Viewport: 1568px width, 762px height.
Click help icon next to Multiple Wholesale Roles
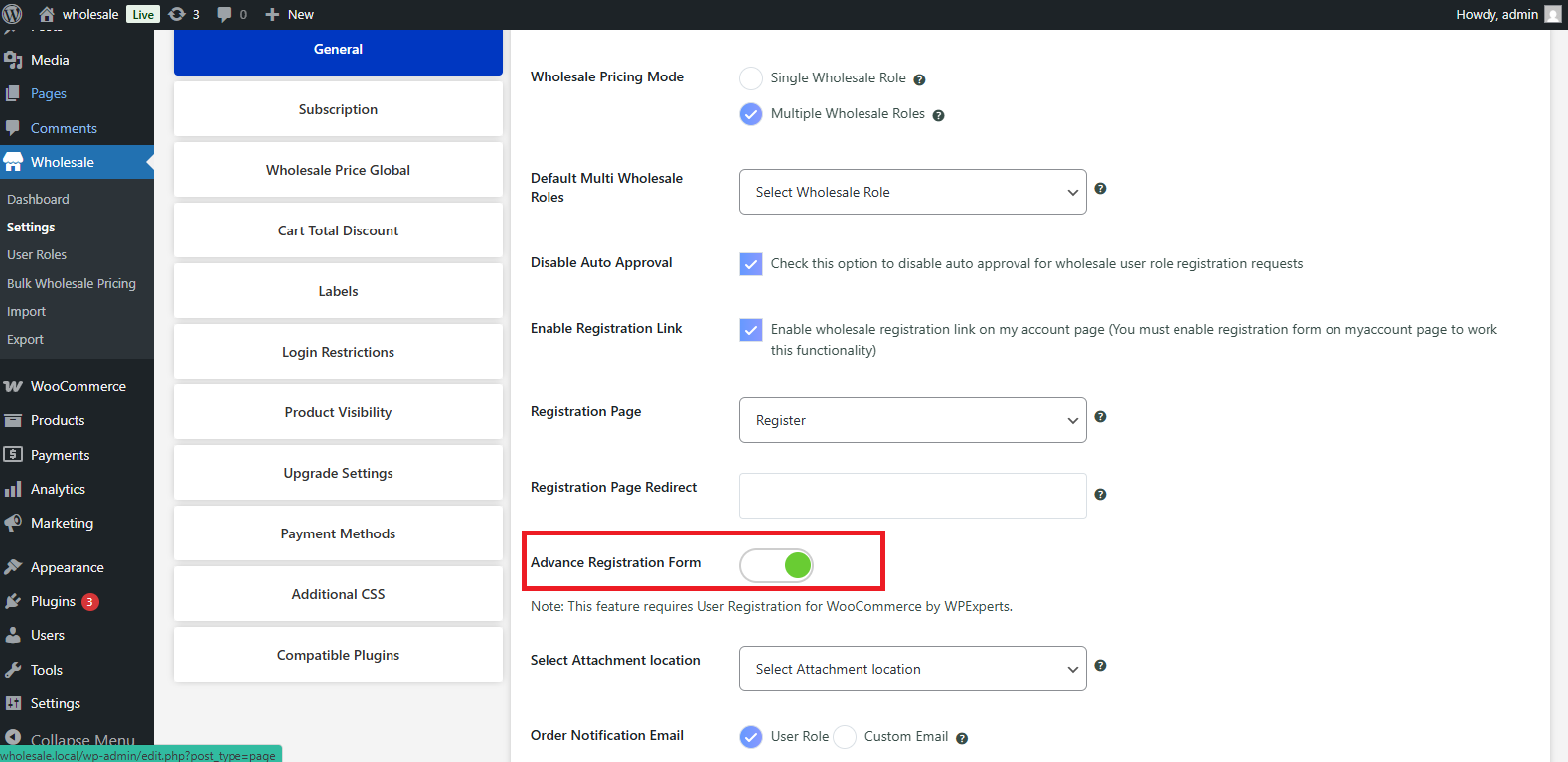(x=938, y=115)
